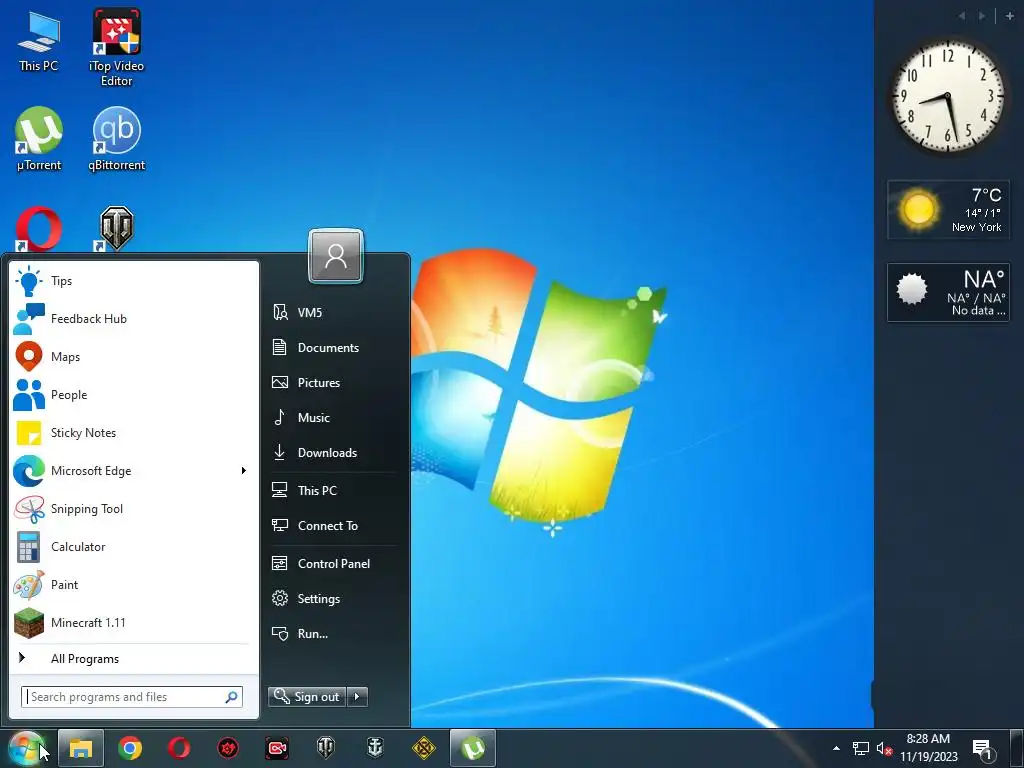Open File Explorer from the taskbar

(81, 748)
